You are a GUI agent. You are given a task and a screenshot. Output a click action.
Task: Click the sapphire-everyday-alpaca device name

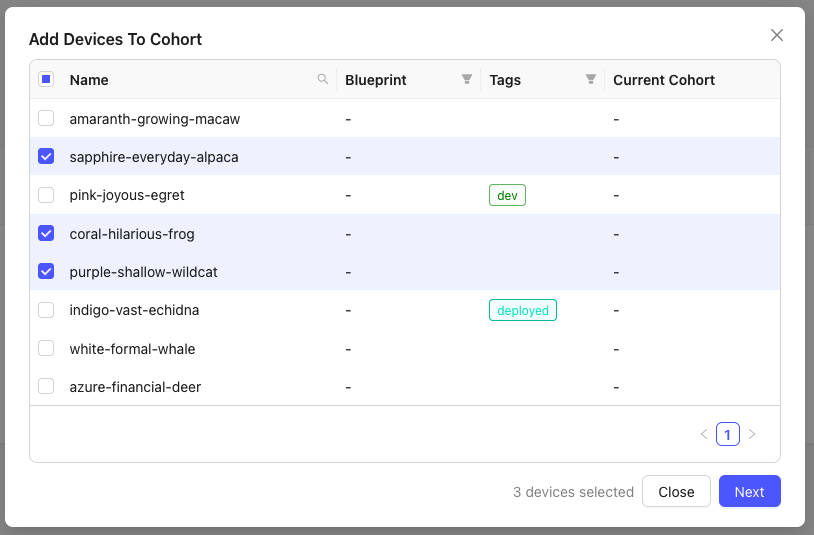(154, 157)
